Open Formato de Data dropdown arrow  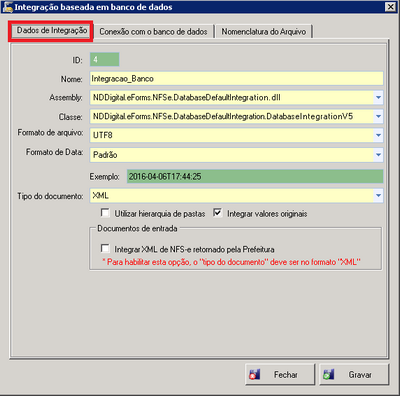point(378,155)
